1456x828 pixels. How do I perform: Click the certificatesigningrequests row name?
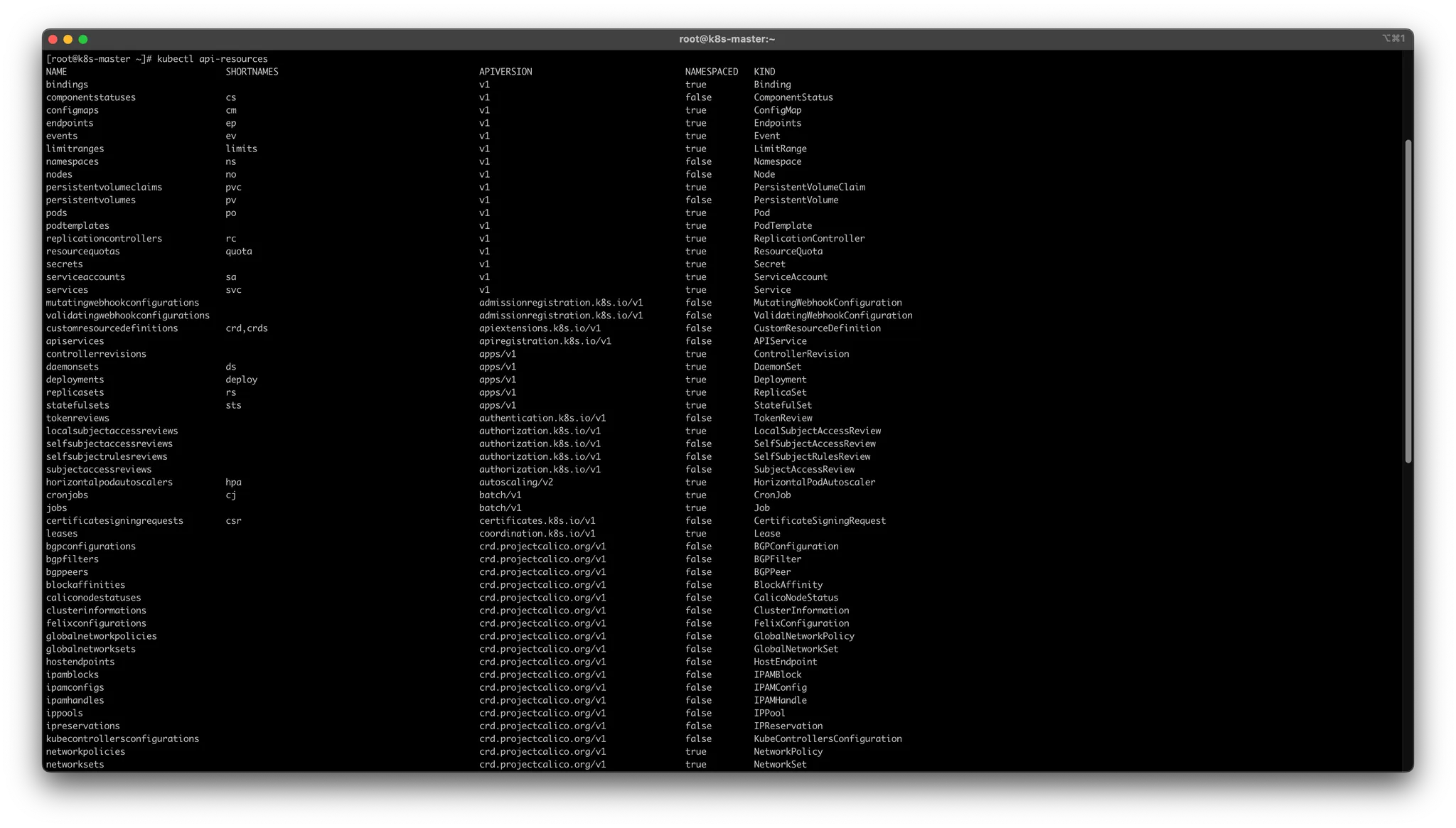pos(114,521)
